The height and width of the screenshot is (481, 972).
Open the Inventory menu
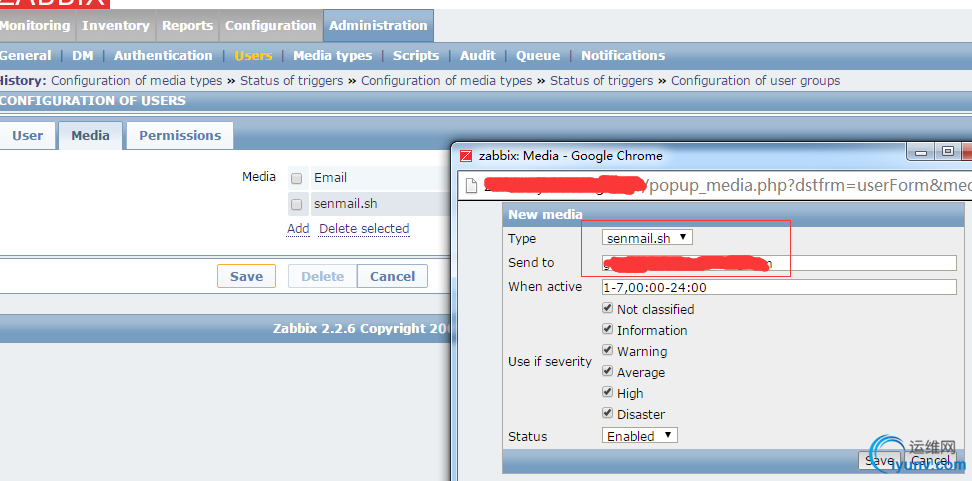tap(115, 25)
